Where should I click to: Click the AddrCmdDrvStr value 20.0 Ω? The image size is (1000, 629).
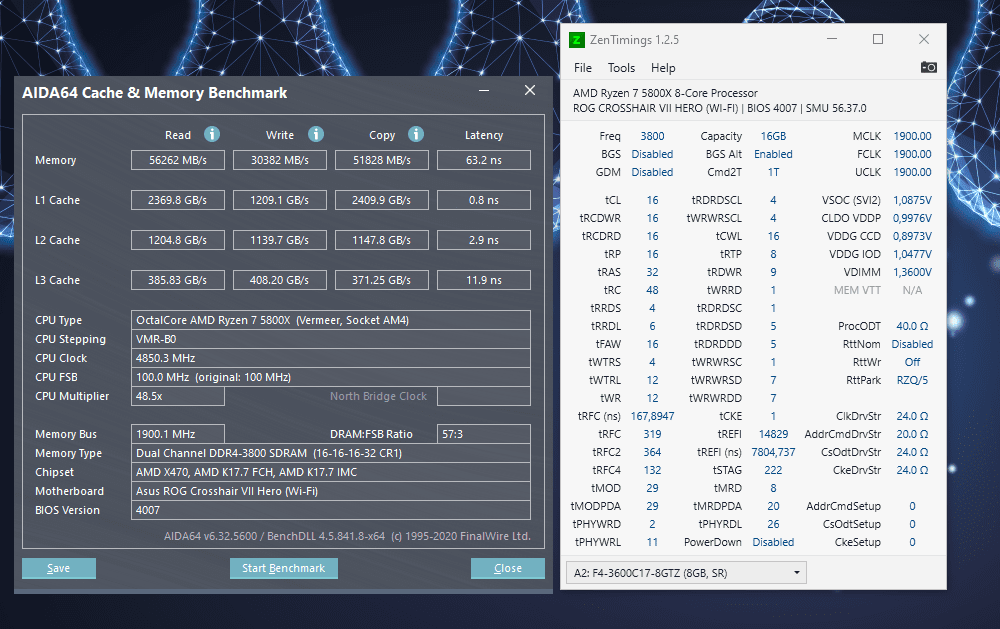click(x=912, y=434)
